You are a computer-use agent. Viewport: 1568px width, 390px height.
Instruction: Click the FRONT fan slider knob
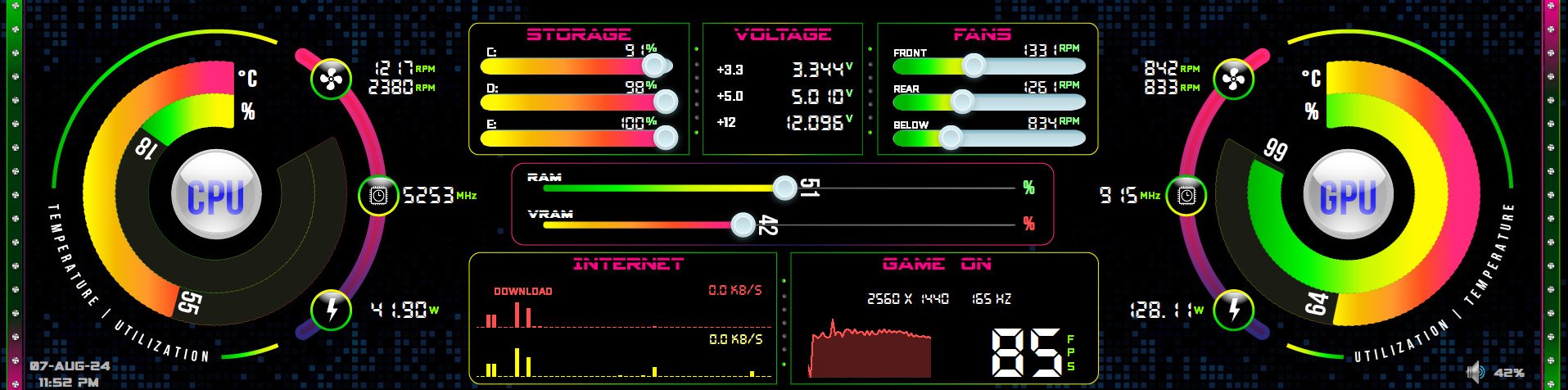click(x=974, y=66)
